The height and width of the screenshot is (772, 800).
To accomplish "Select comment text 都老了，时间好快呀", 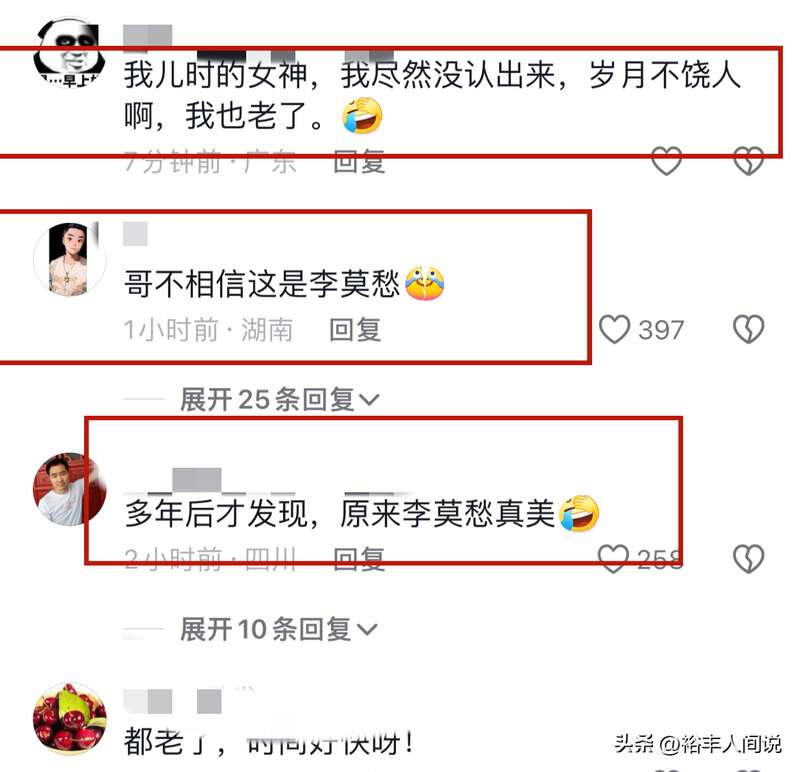I will [x=269, y=742].
